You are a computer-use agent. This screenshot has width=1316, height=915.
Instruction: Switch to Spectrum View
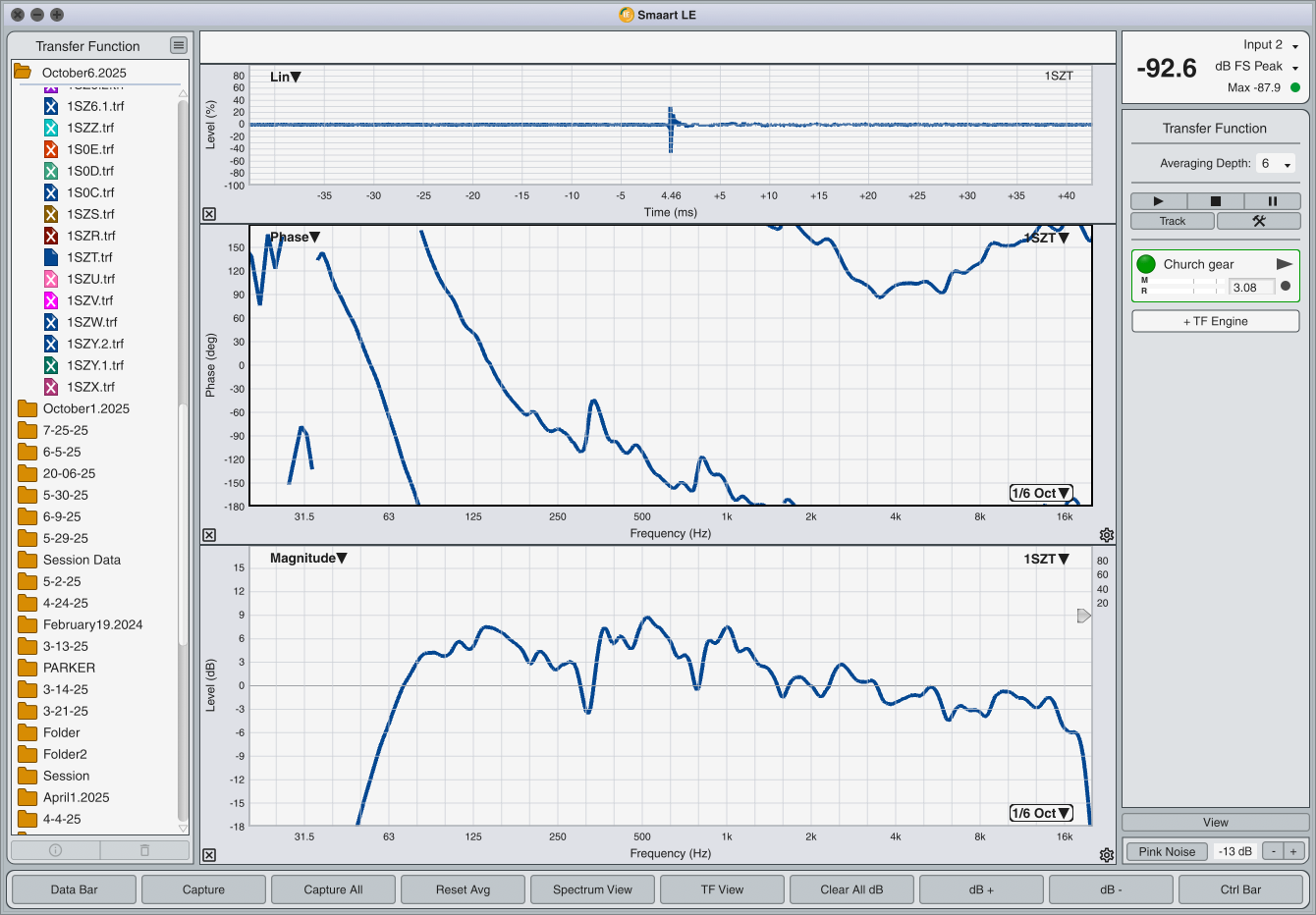592,889
